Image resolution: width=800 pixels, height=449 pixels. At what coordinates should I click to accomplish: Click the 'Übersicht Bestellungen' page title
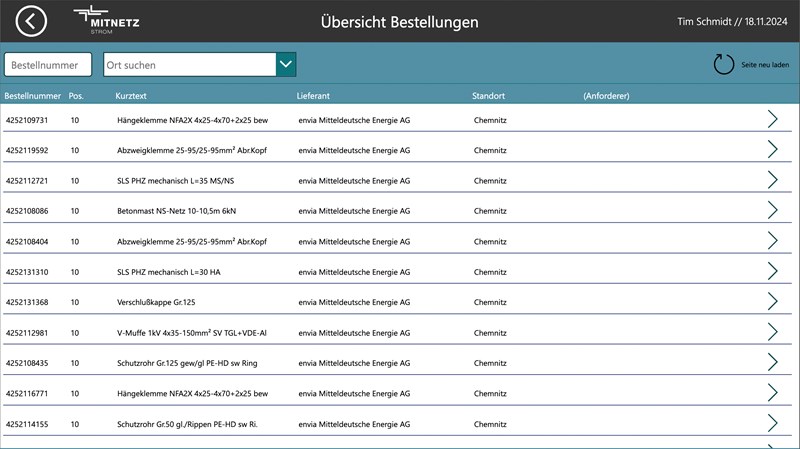[399, 22]
